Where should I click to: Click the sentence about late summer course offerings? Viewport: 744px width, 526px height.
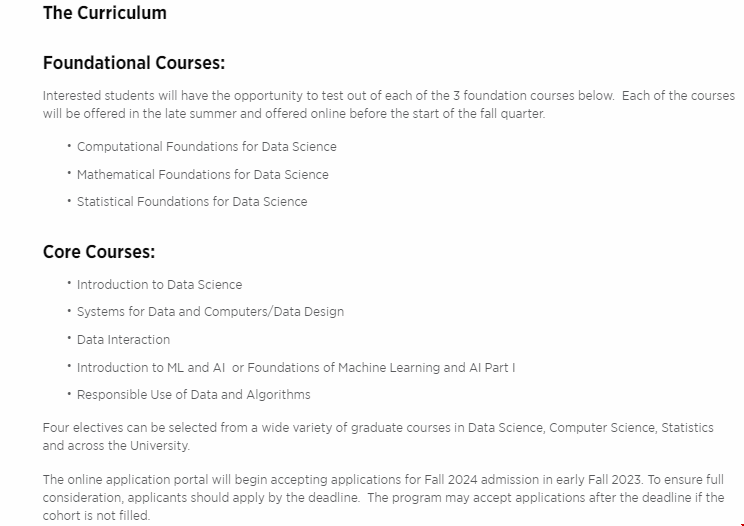(x=300, y=113)
